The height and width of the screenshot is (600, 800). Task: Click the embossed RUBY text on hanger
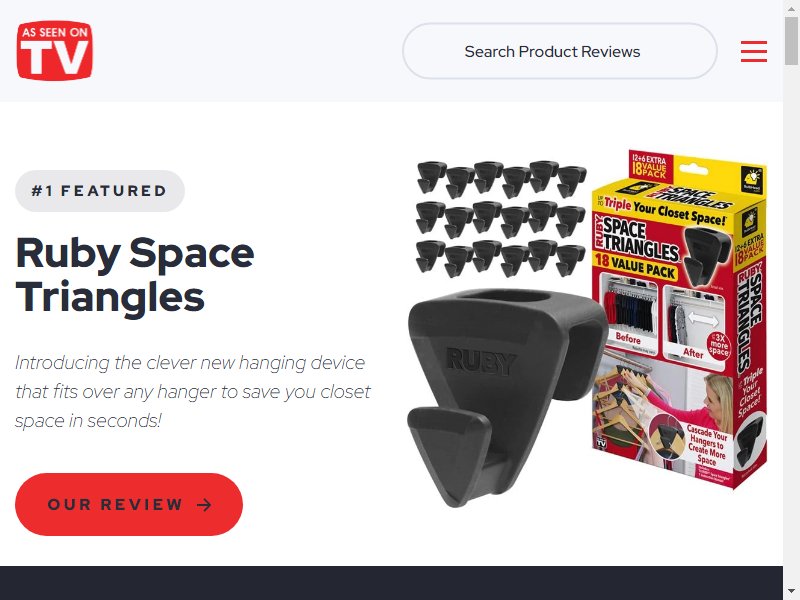481,362
